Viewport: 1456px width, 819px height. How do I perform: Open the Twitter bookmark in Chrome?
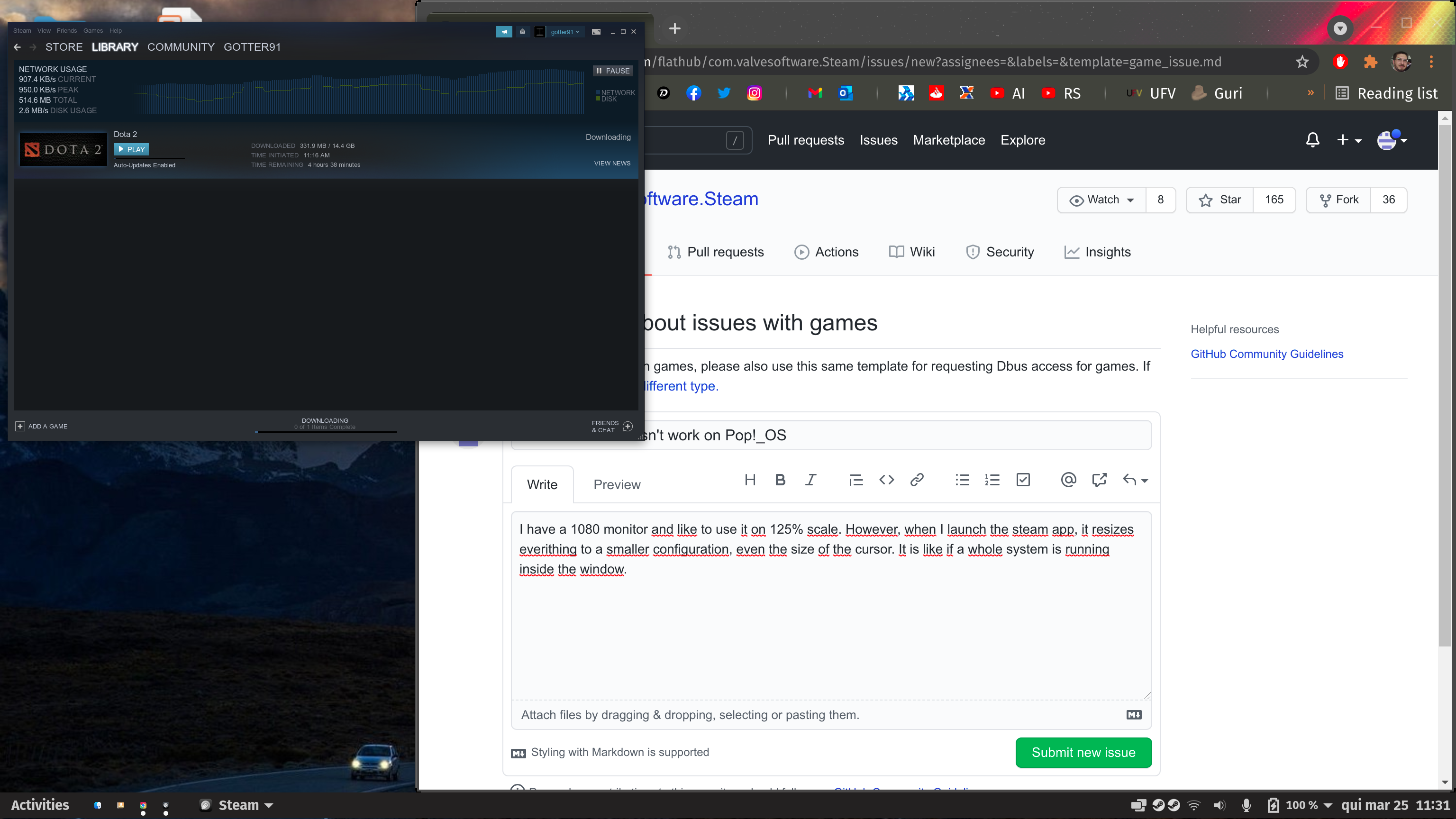pyautogui.click(x=724, y=93)
